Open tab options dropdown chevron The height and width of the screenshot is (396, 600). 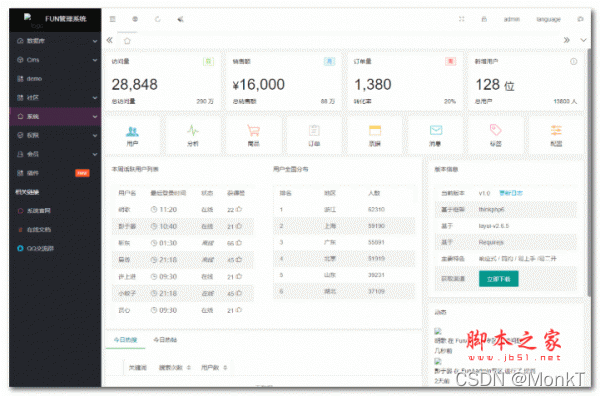[x=583, y=40]
